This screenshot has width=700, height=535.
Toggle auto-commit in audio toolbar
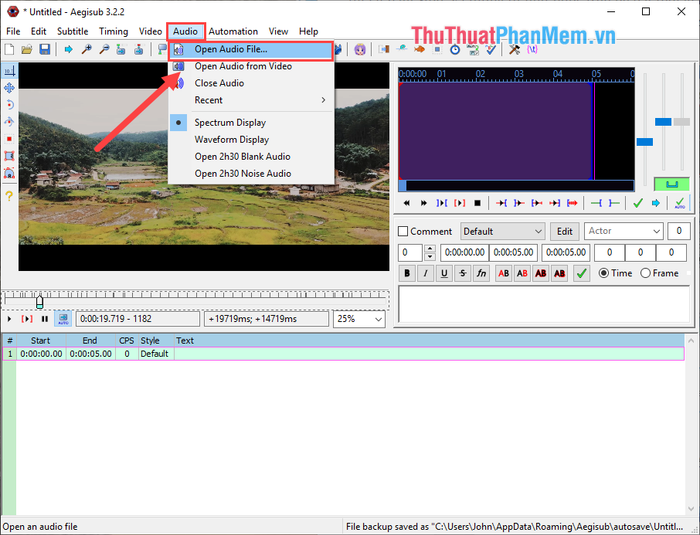pyautogui.click(x=679, y=203)
